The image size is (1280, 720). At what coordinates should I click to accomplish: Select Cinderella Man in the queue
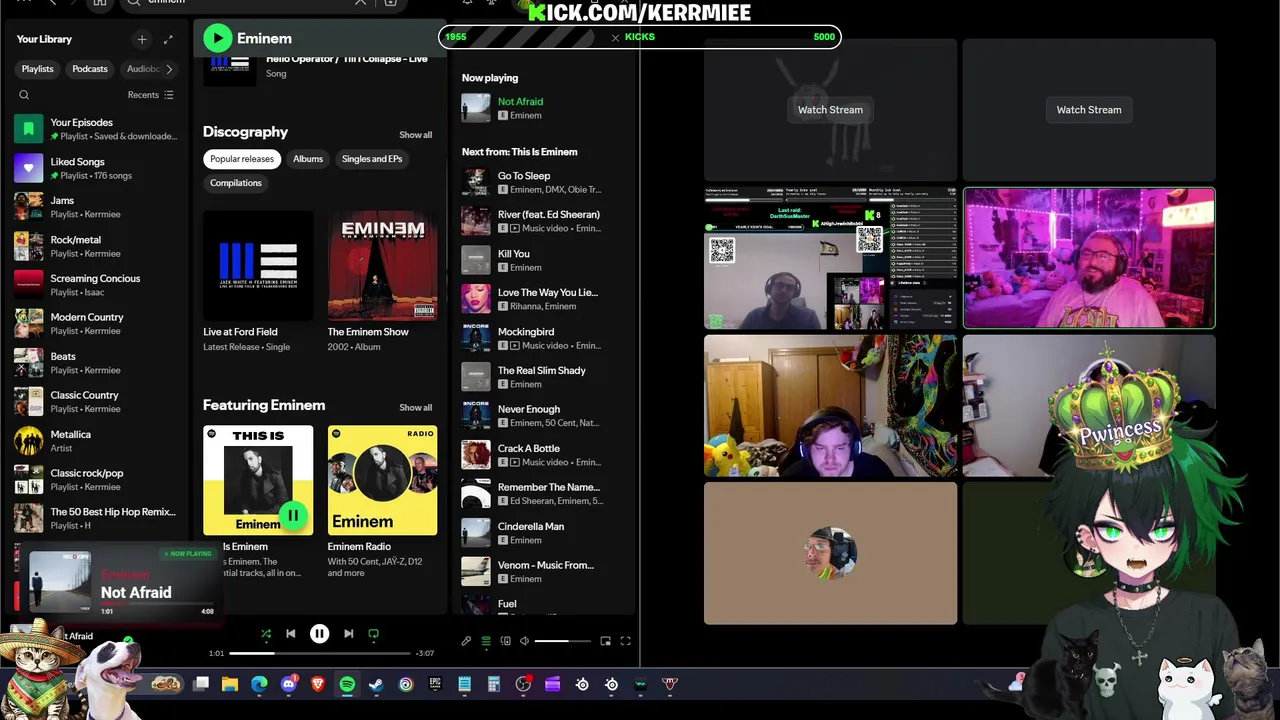pos(544,533)
